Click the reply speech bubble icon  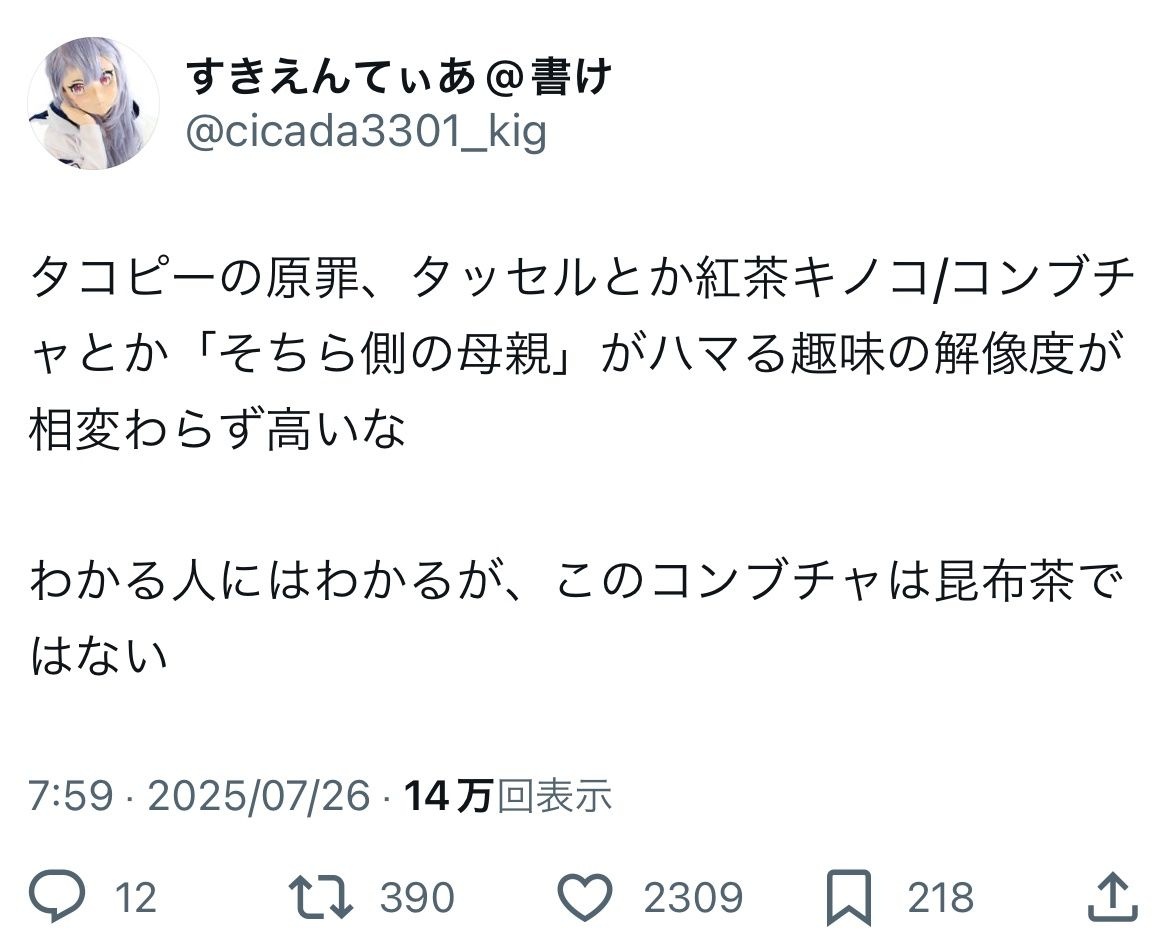point(59,897)
